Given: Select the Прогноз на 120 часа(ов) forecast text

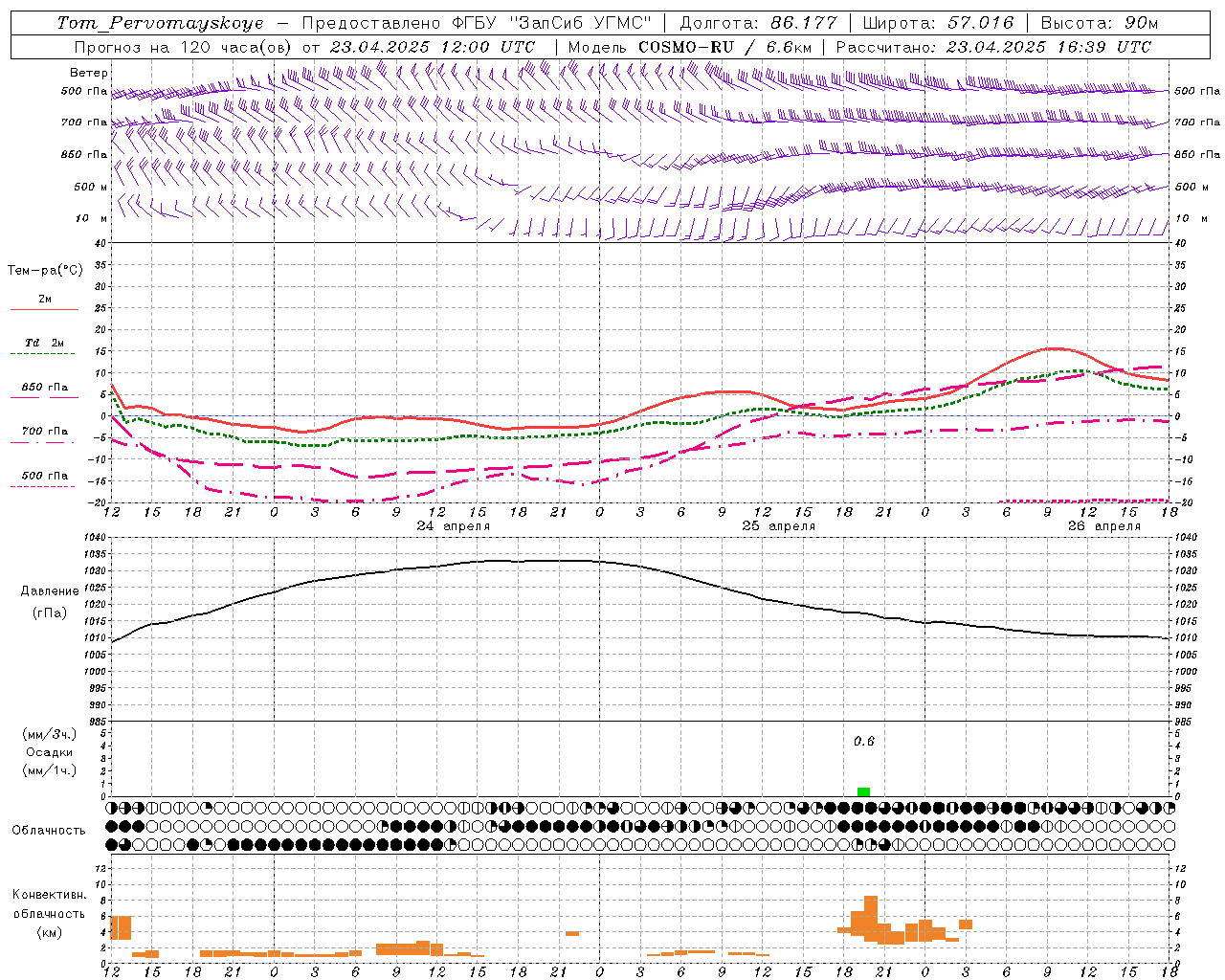Looking at the screenshot, I should 184,47.
